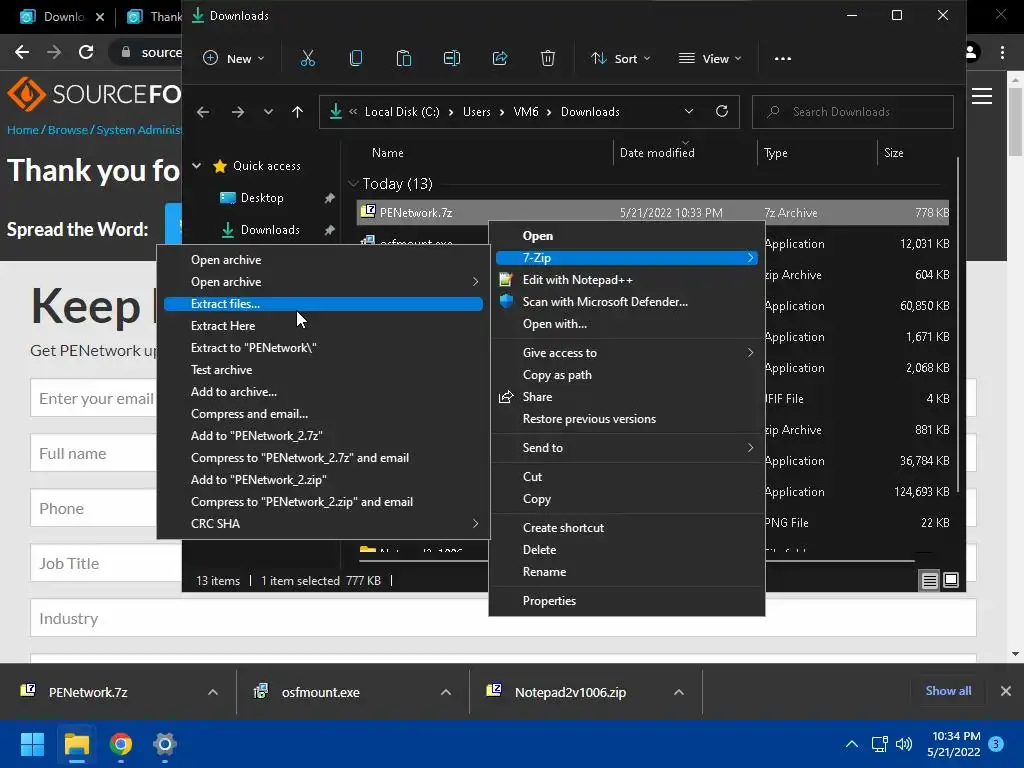
Task: Click Add to "PENetwork_2.zip" entry
Action: (x=323, y=480)
